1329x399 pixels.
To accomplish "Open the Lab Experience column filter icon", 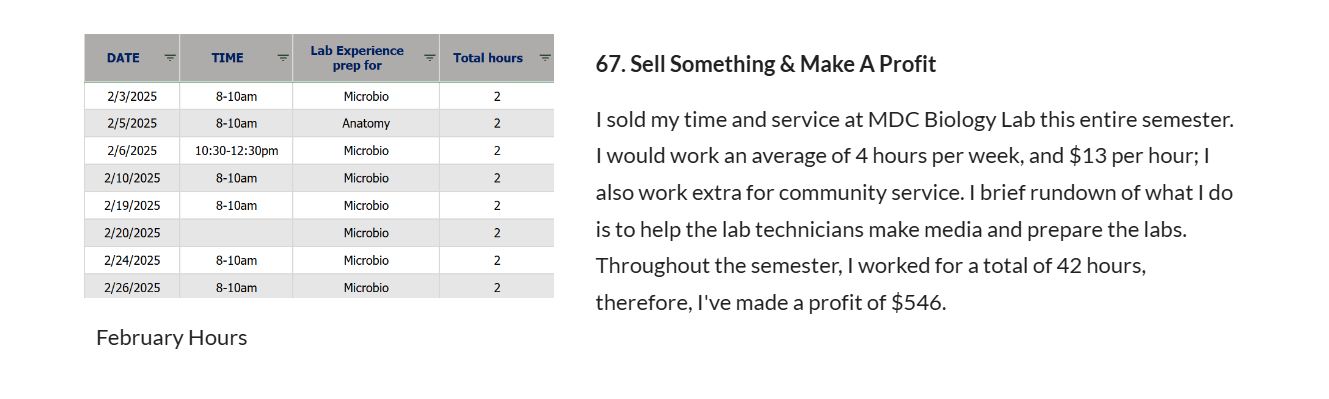I will tap(429, 58).
